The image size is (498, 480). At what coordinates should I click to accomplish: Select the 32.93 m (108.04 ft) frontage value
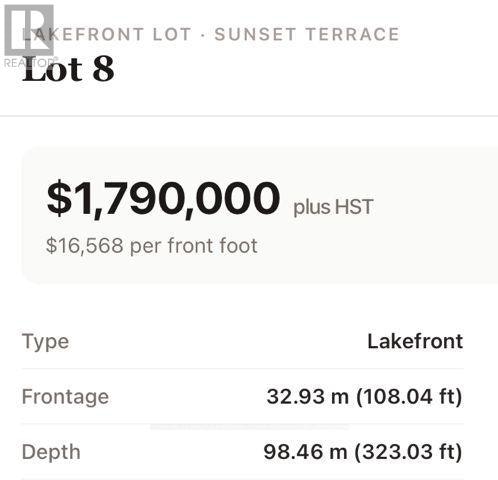(364, 397)
